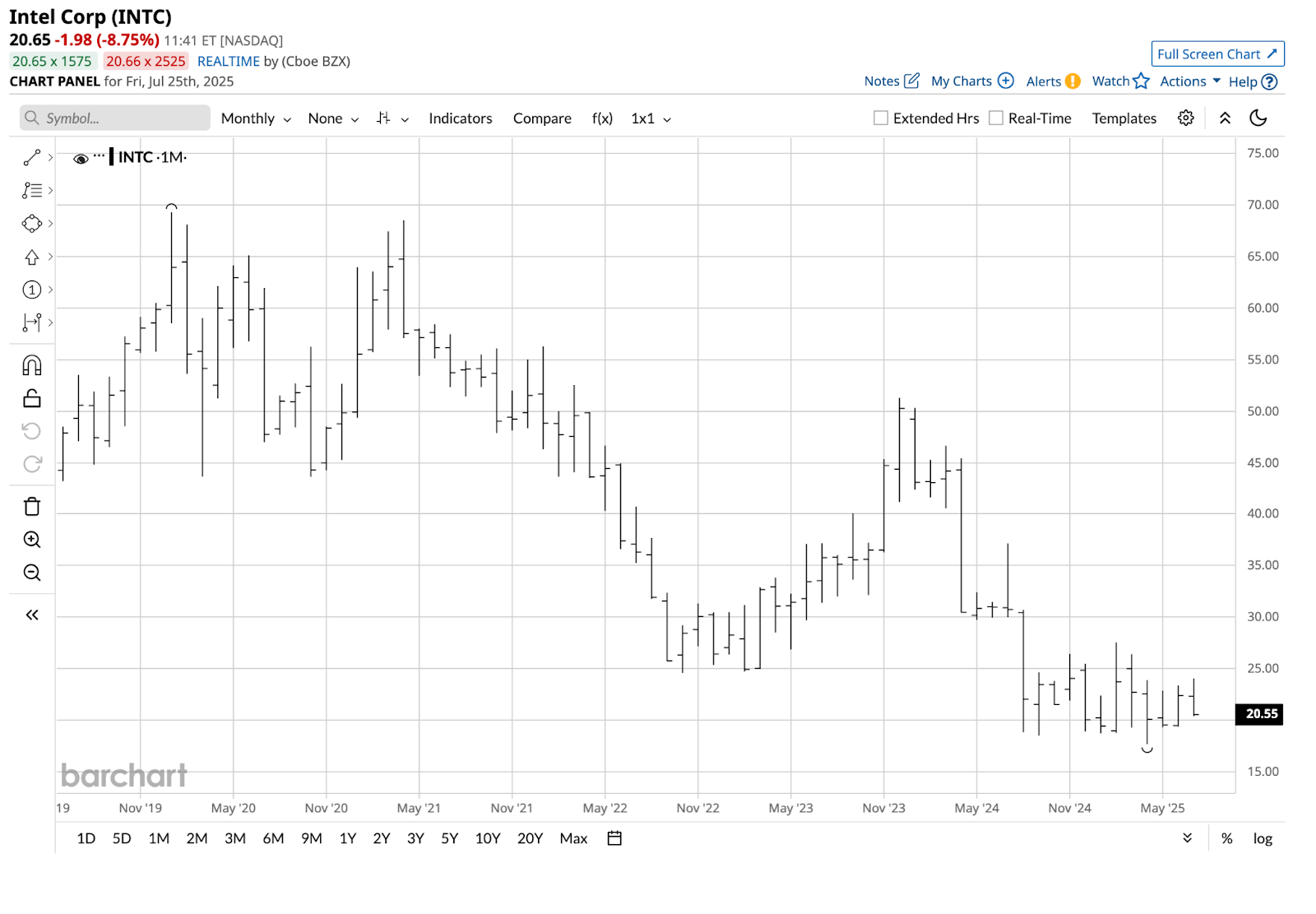1316x914 pixels.
Task: Select the 9M time range
Action: (312, 838)
